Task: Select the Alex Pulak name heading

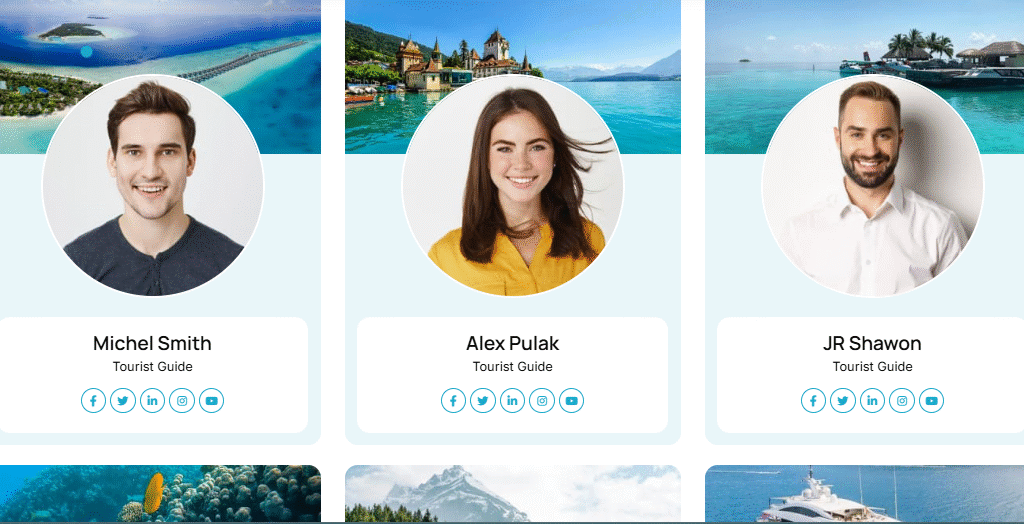Action: point(513,343)
